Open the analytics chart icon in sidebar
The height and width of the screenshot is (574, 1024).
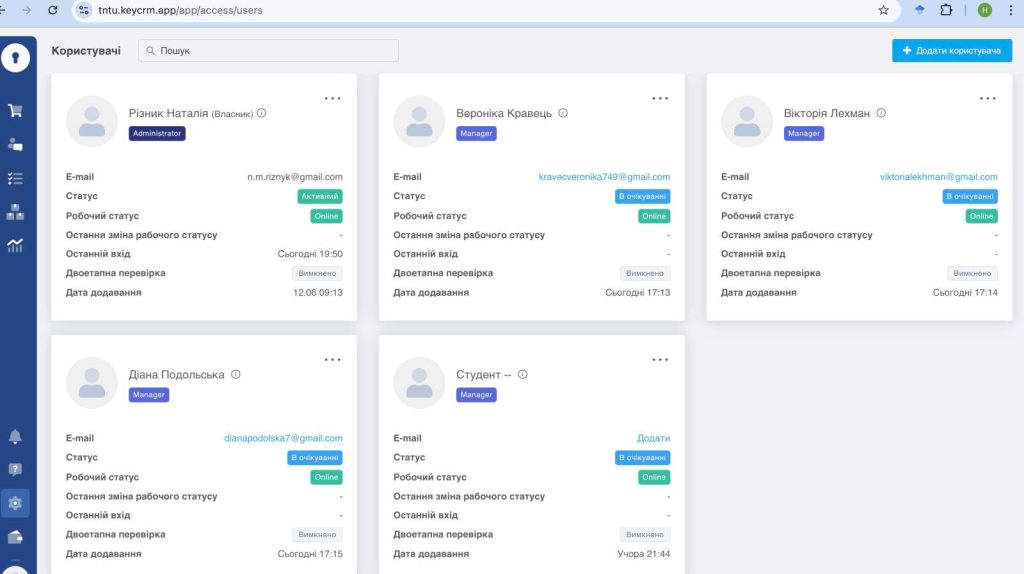pos(15,245)
